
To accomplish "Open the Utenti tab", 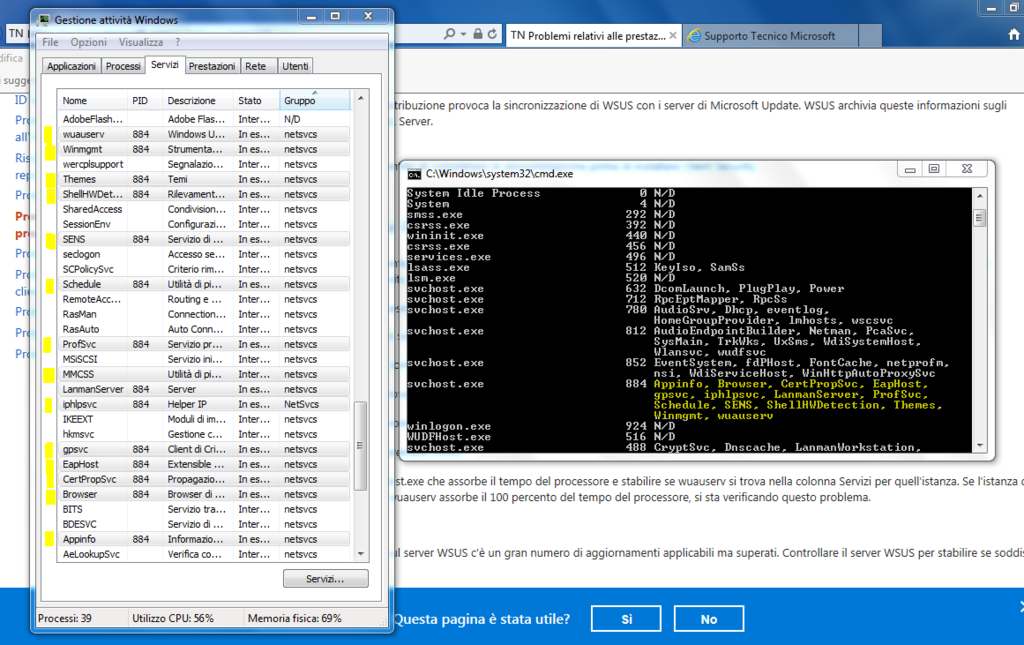I will [x=295, y=66].
